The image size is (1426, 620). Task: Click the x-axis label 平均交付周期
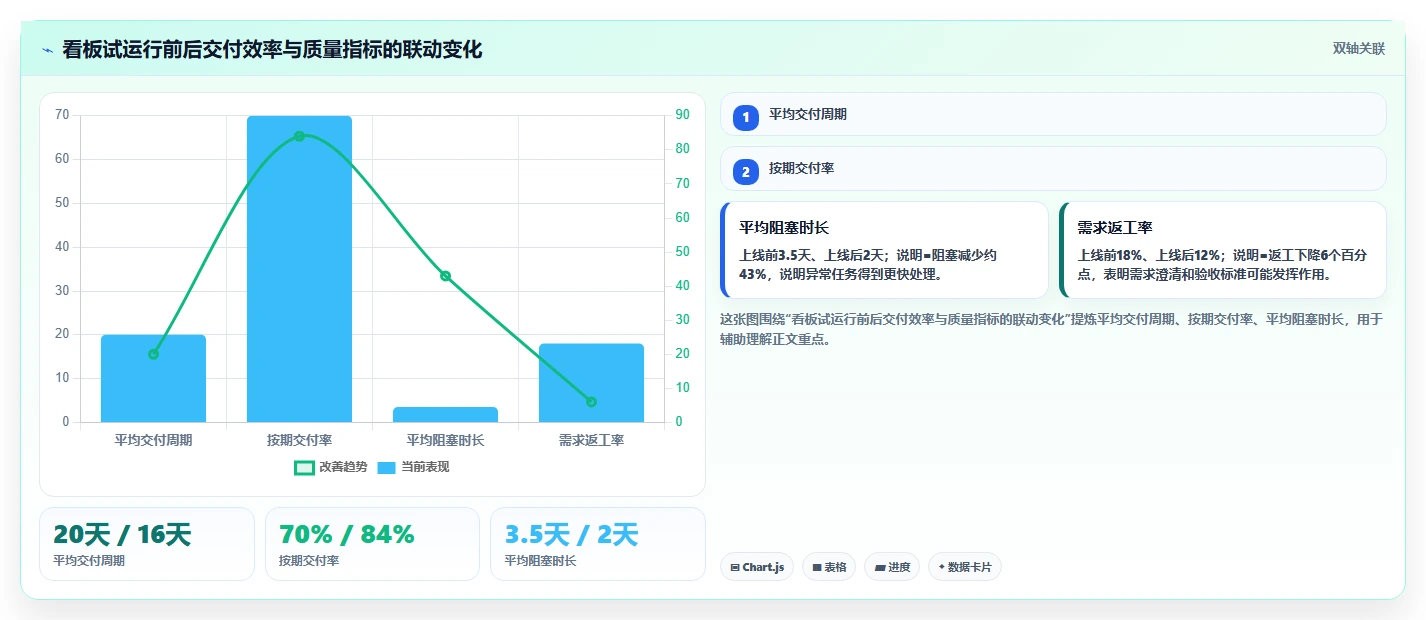(x=153, y=440)
